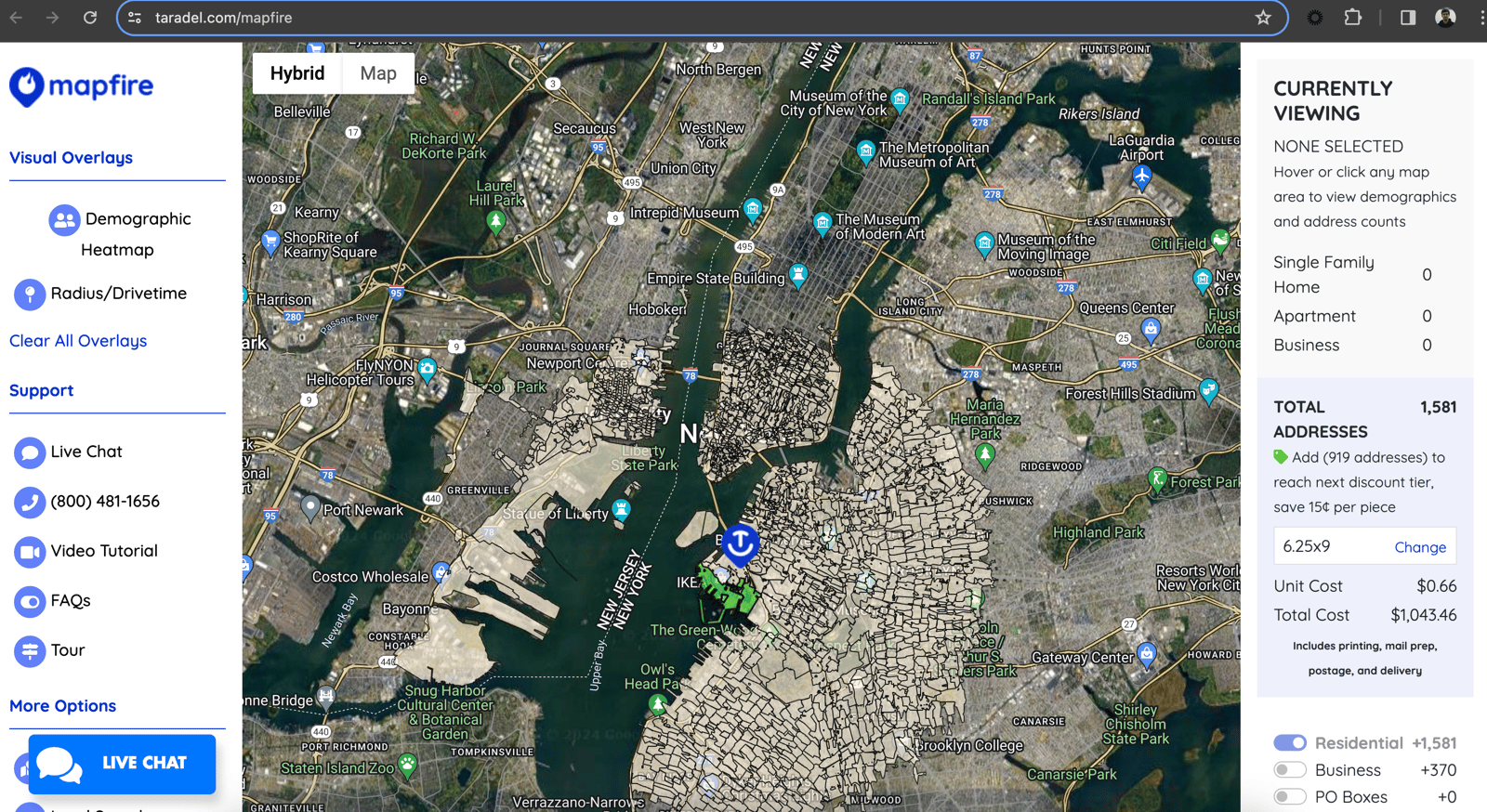
Task: Select the Radius/Drivetime pin icon
Action: coord(30,295)
